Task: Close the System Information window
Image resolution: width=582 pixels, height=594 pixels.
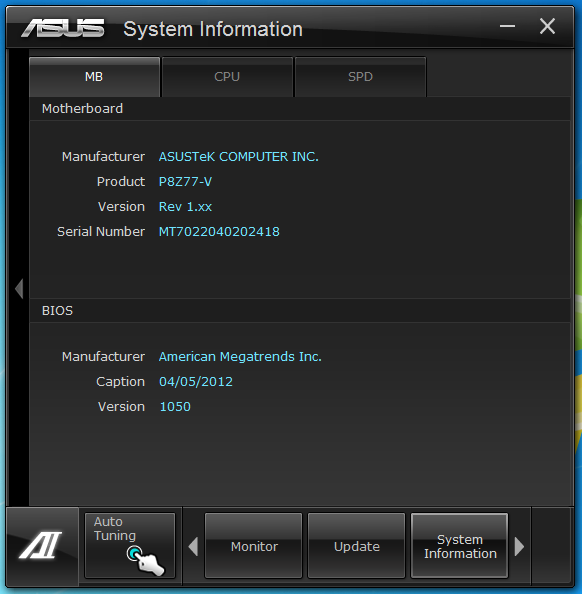Action: [x=547, y=26]
